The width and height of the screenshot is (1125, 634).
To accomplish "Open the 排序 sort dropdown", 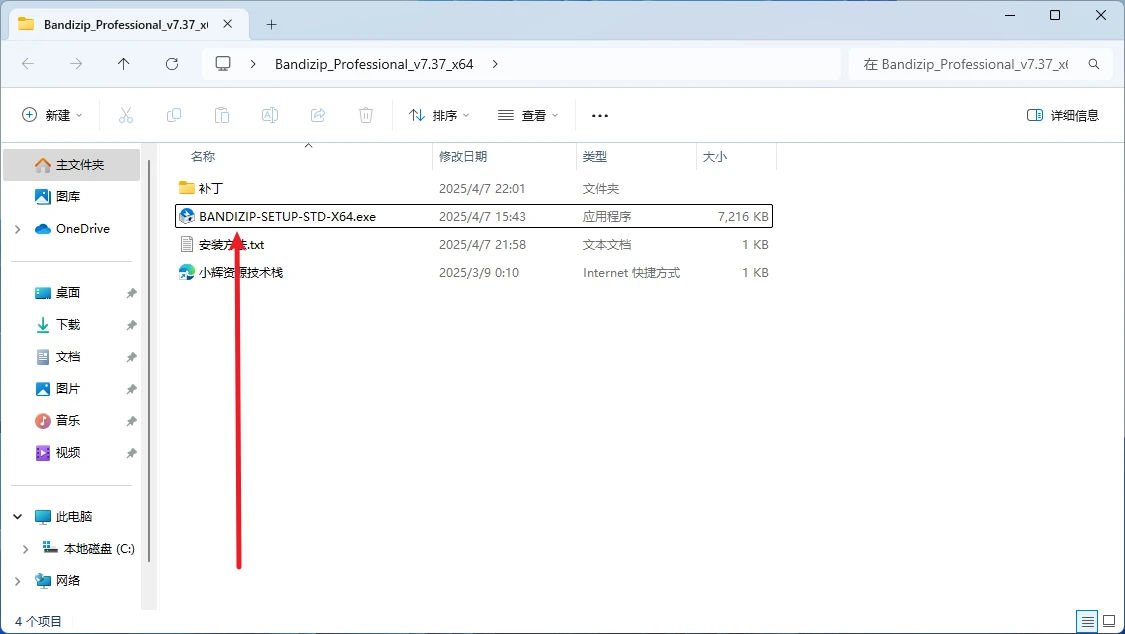I will [x=439, y=115].
